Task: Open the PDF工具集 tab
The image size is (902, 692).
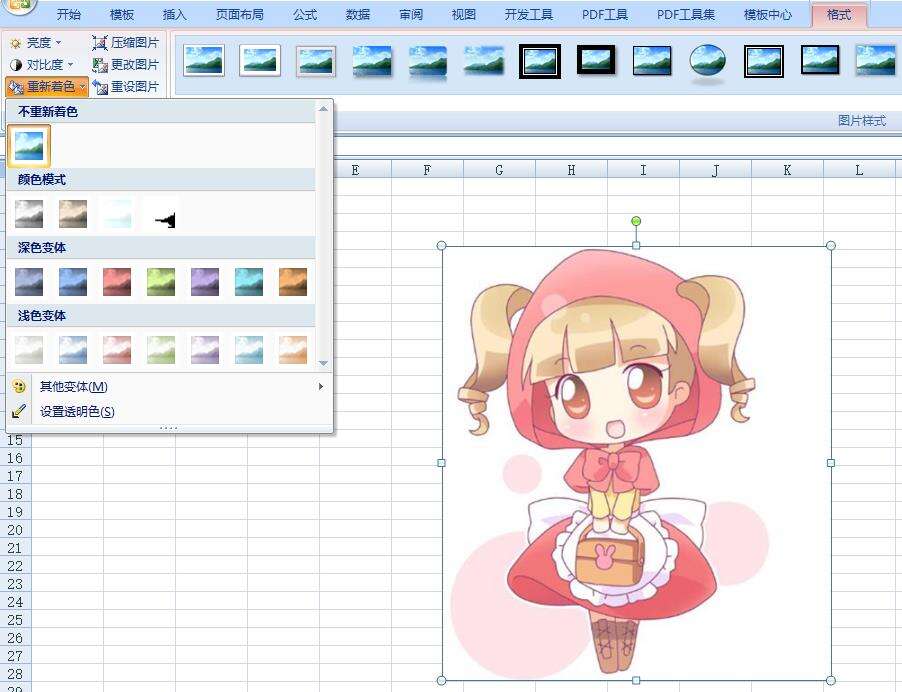Action: point(686,14)
